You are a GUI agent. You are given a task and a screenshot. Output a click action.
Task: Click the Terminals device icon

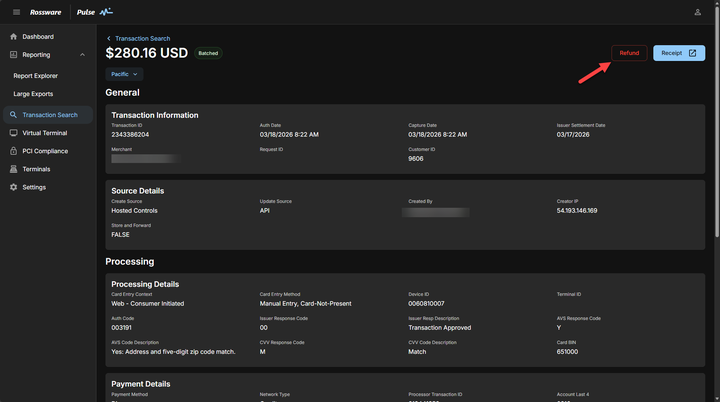[13, 169]
